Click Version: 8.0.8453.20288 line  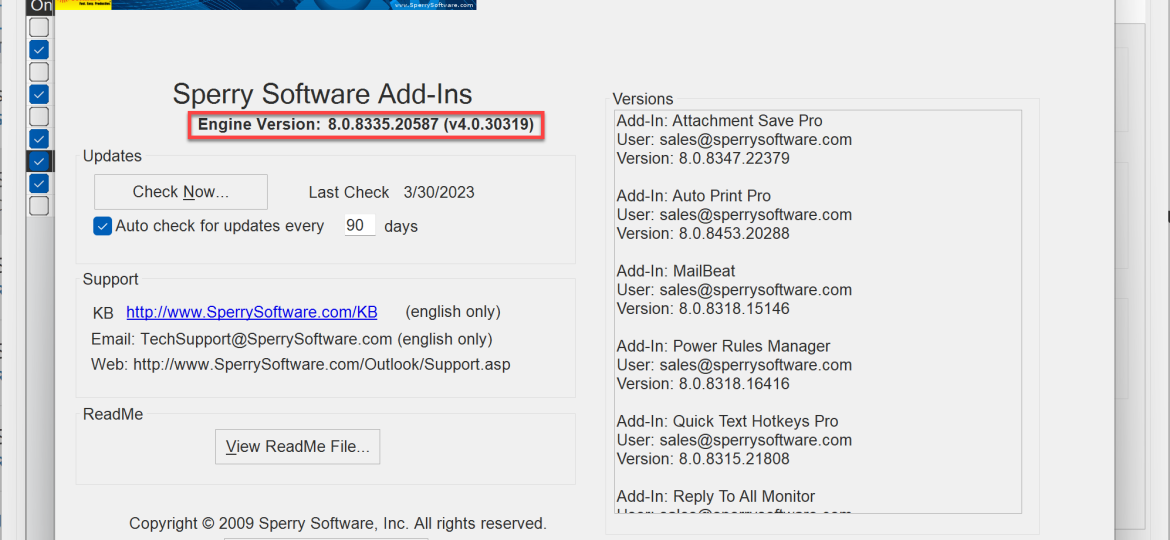tap(703, 233)
